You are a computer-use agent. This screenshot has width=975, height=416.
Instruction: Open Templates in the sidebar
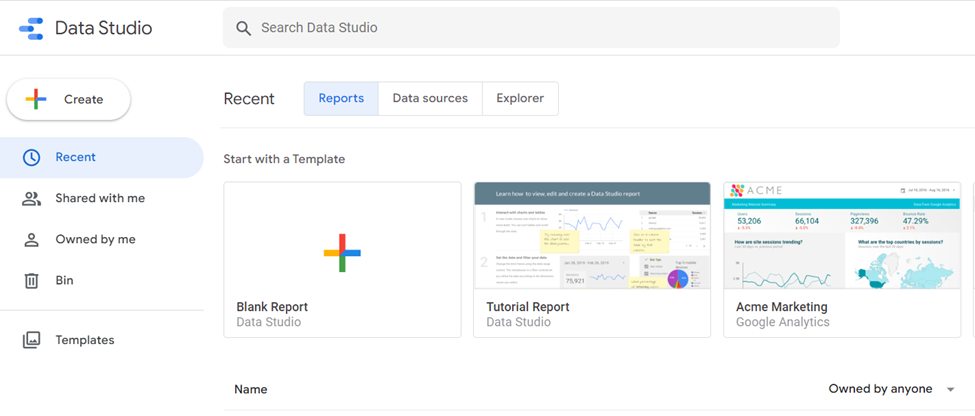[x=101, y=340]
